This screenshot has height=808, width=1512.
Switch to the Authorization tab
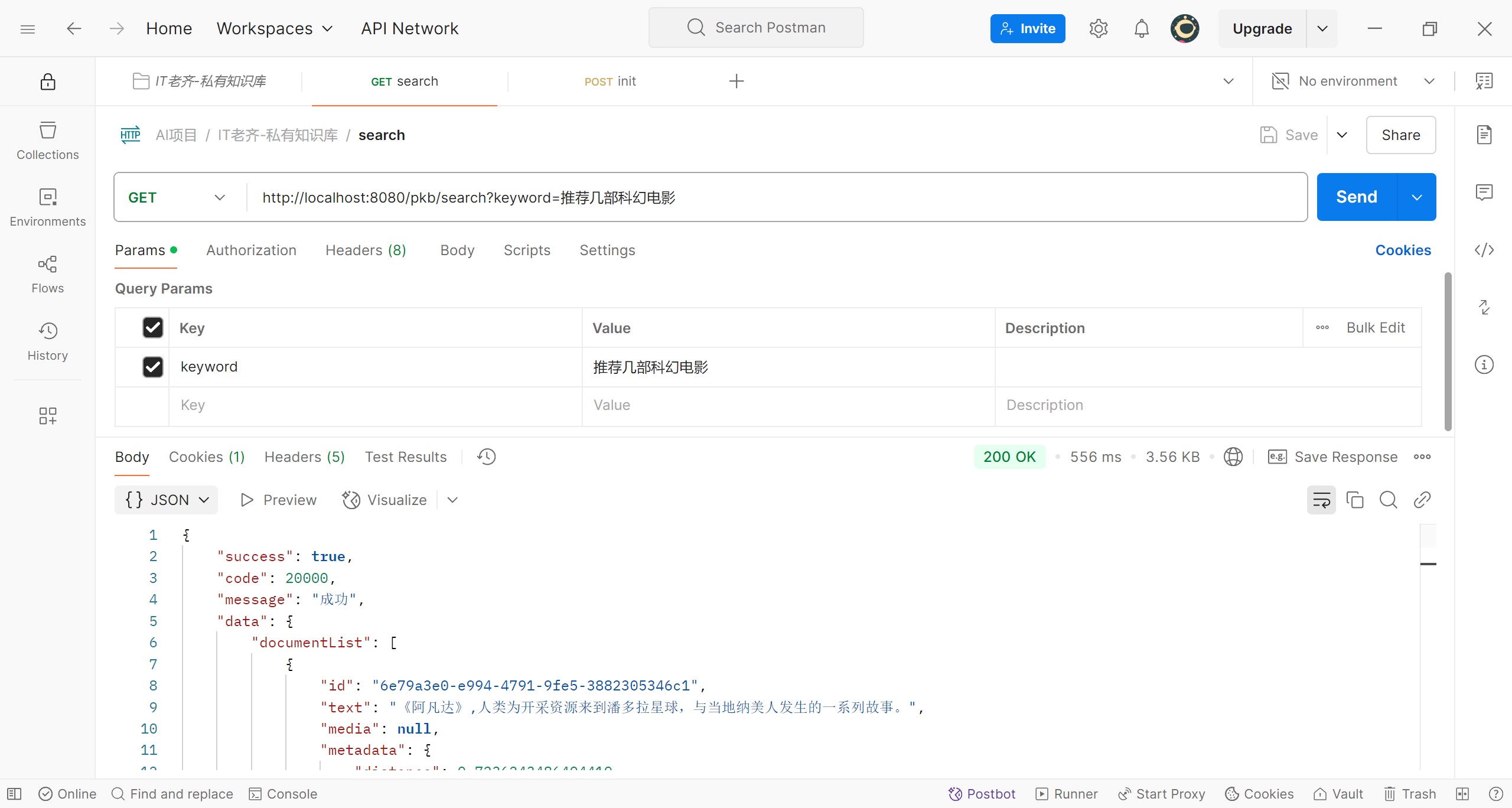tap(251, 250)
